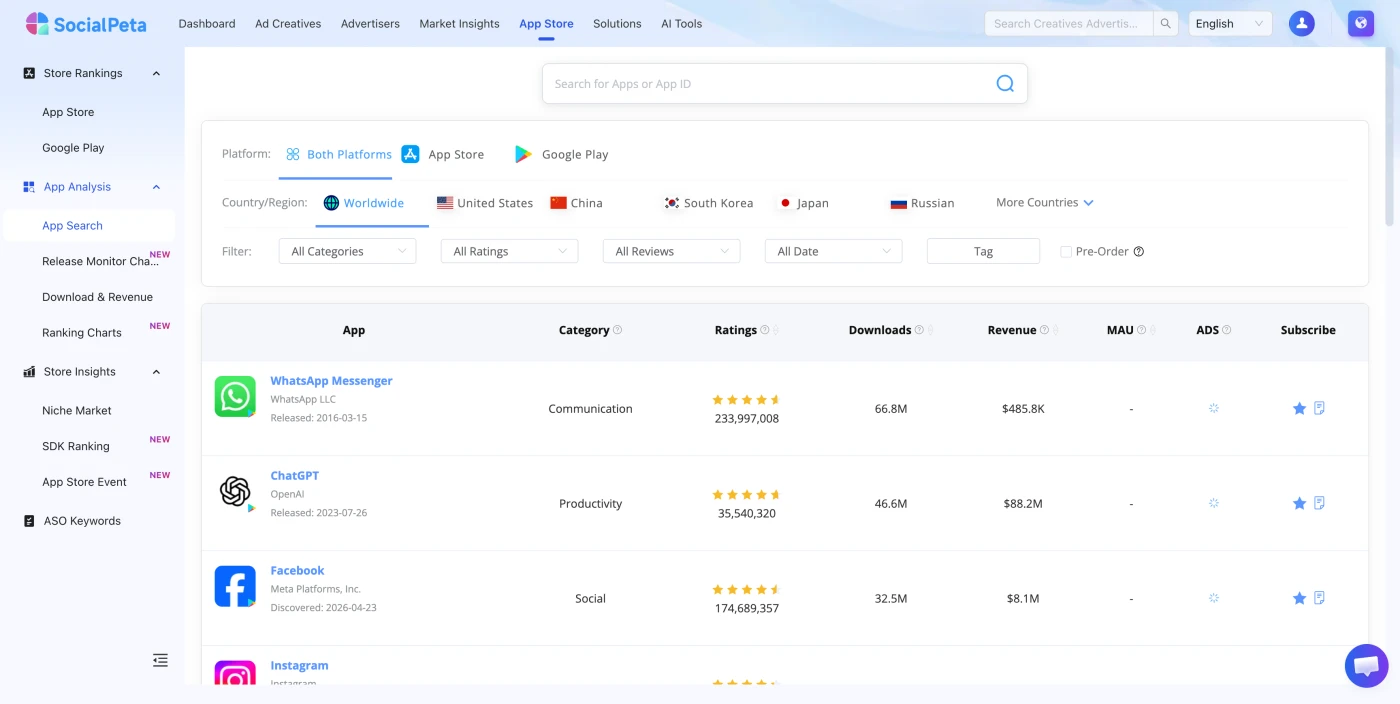Image resolution: width=1400 pixels, height=704 pixels.
Task: Click the Category column info icon
Action: coord(617,330)
